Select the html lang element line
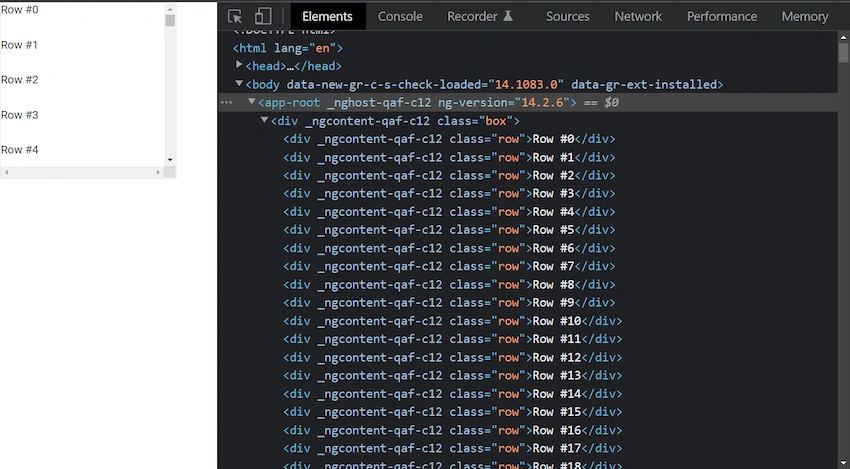This screenshot has width=850, height=469. coord(288,48)
